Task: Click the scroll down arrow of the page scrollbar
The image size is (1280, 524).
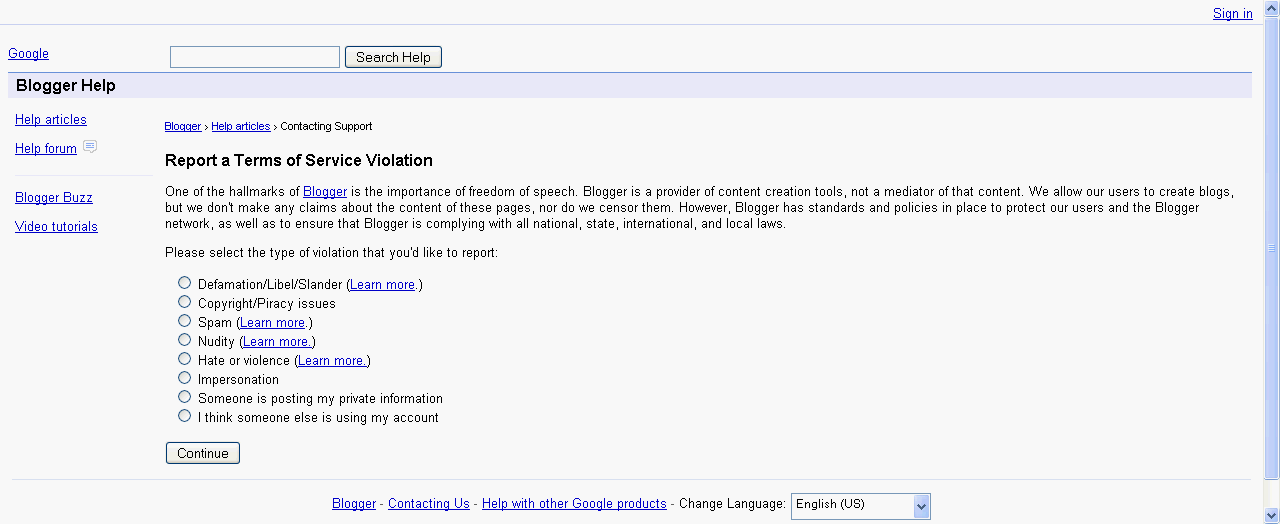Action: click(x=1272, y=515)
